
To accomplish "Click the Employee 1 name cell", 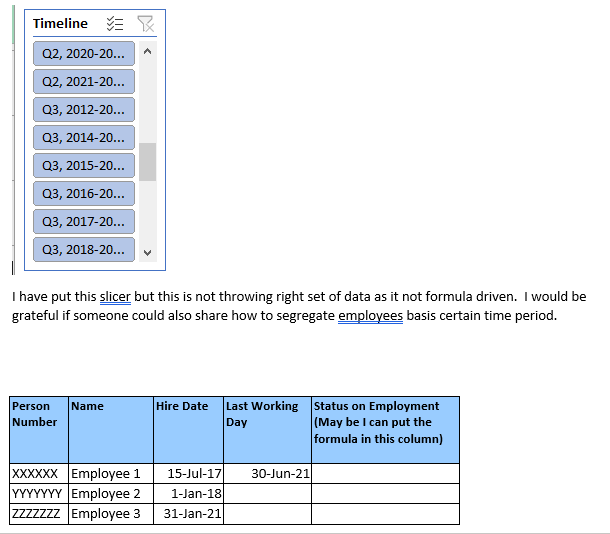I will [111, 474].
